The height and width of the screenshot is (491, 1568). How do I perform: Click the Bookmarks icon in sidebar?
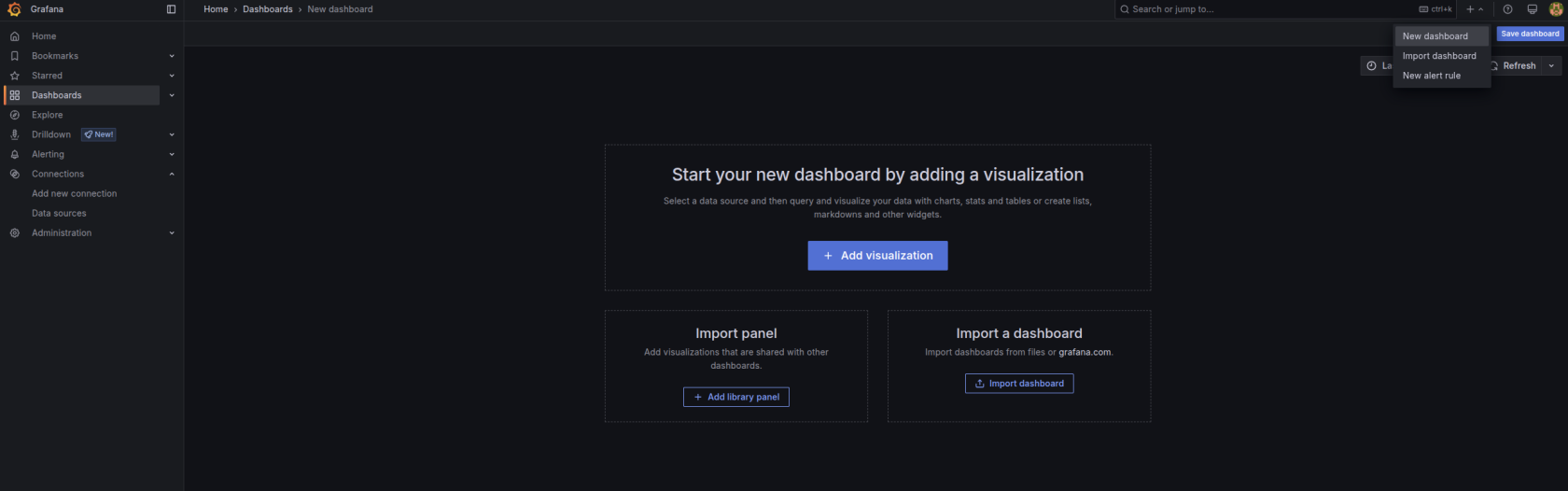coord(15,56)
